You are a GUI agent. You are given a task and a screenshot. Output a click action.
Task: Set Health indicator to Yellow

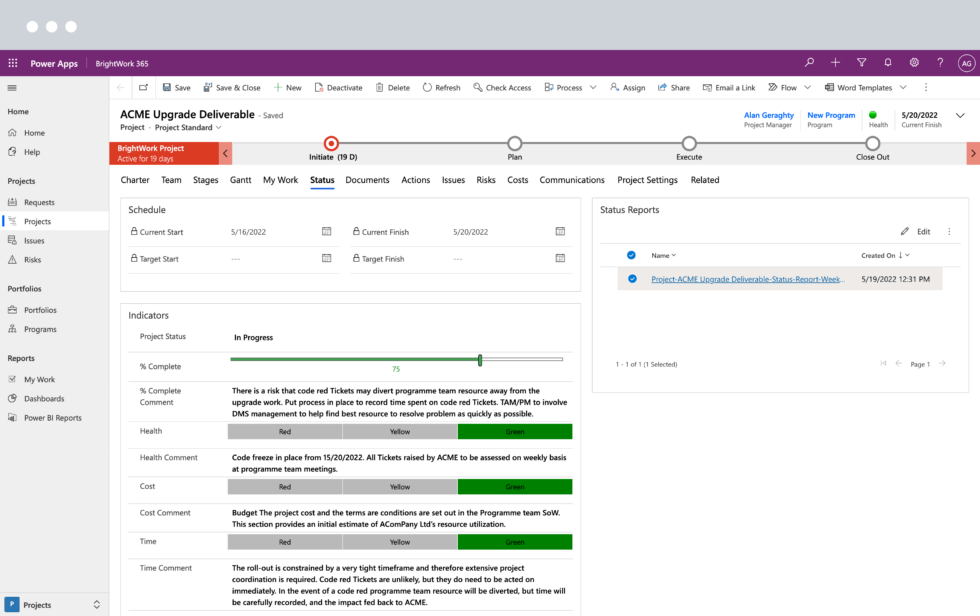400,432
